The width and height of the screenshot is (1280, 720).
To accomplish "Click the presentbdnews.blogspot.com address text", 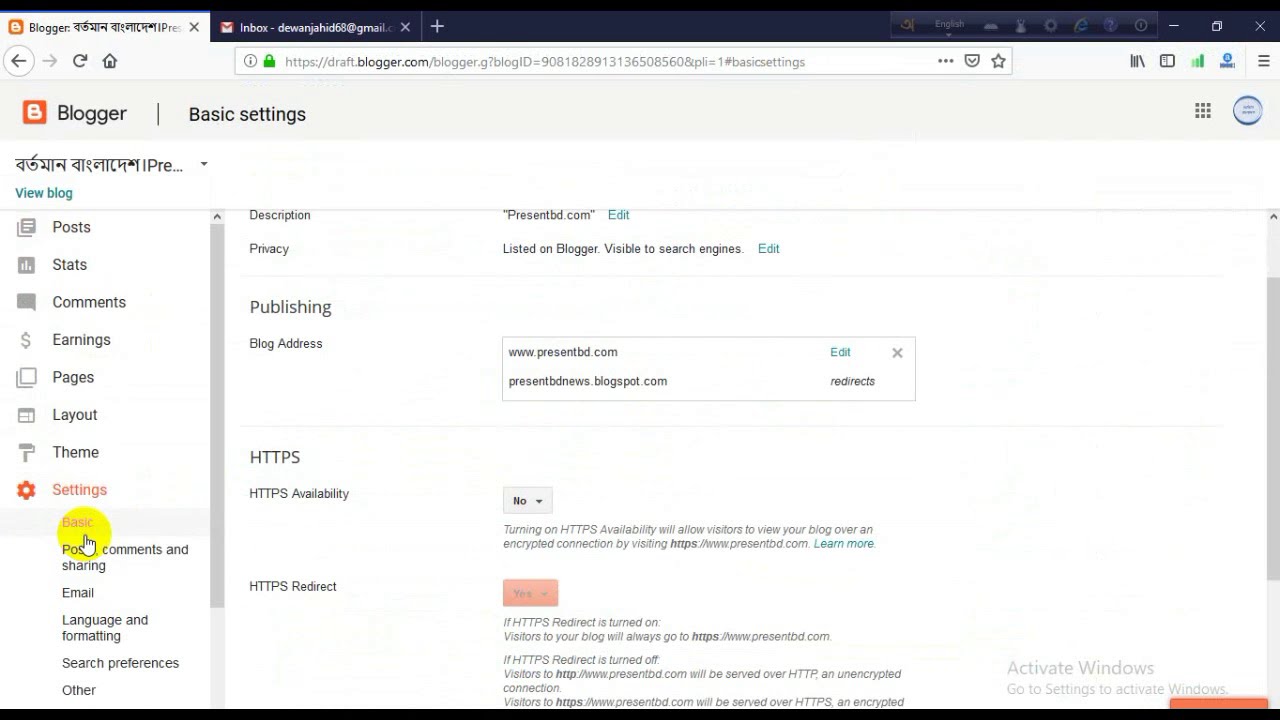I will coord(587,381).
